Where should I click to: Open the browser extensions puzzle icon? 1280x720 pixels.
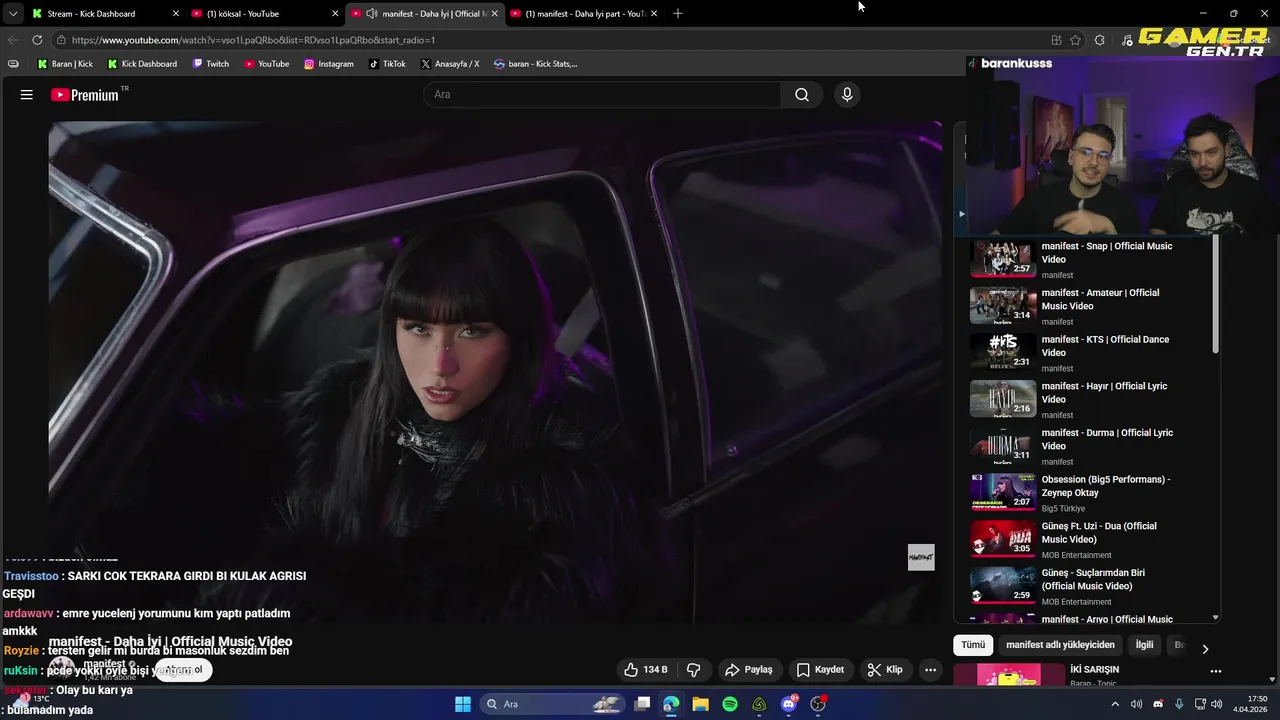point(1100,40)
